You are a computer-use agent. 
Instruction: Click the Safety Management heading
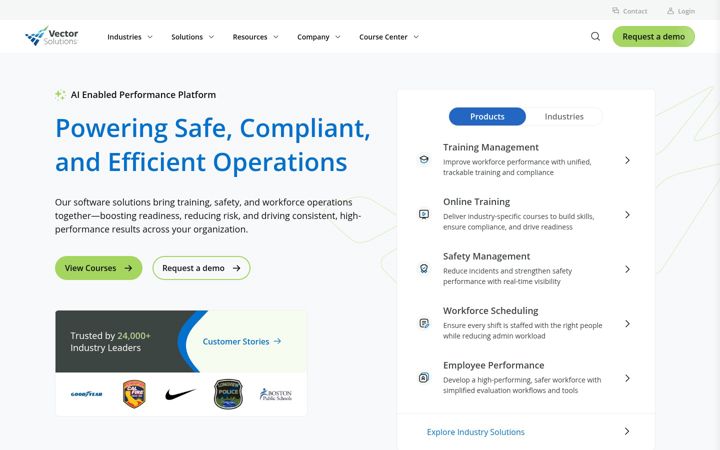point(486,256)
